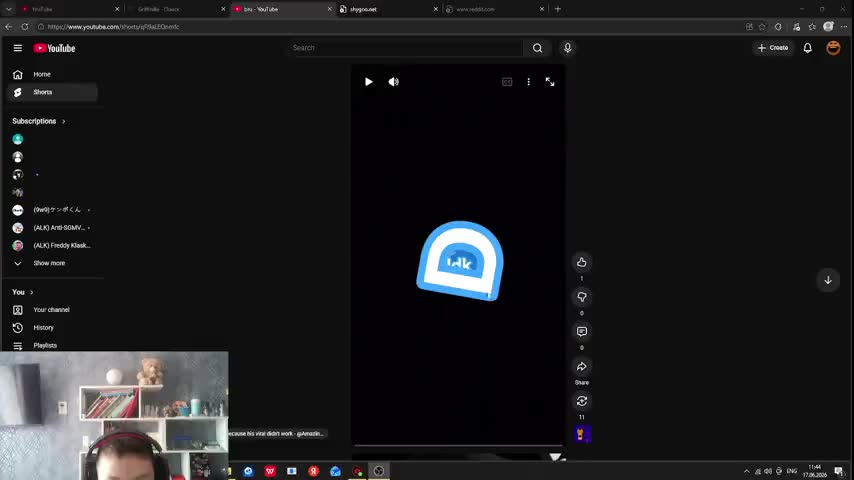
Task: Open browser split screen icon
Action: (x=749, y=27)
